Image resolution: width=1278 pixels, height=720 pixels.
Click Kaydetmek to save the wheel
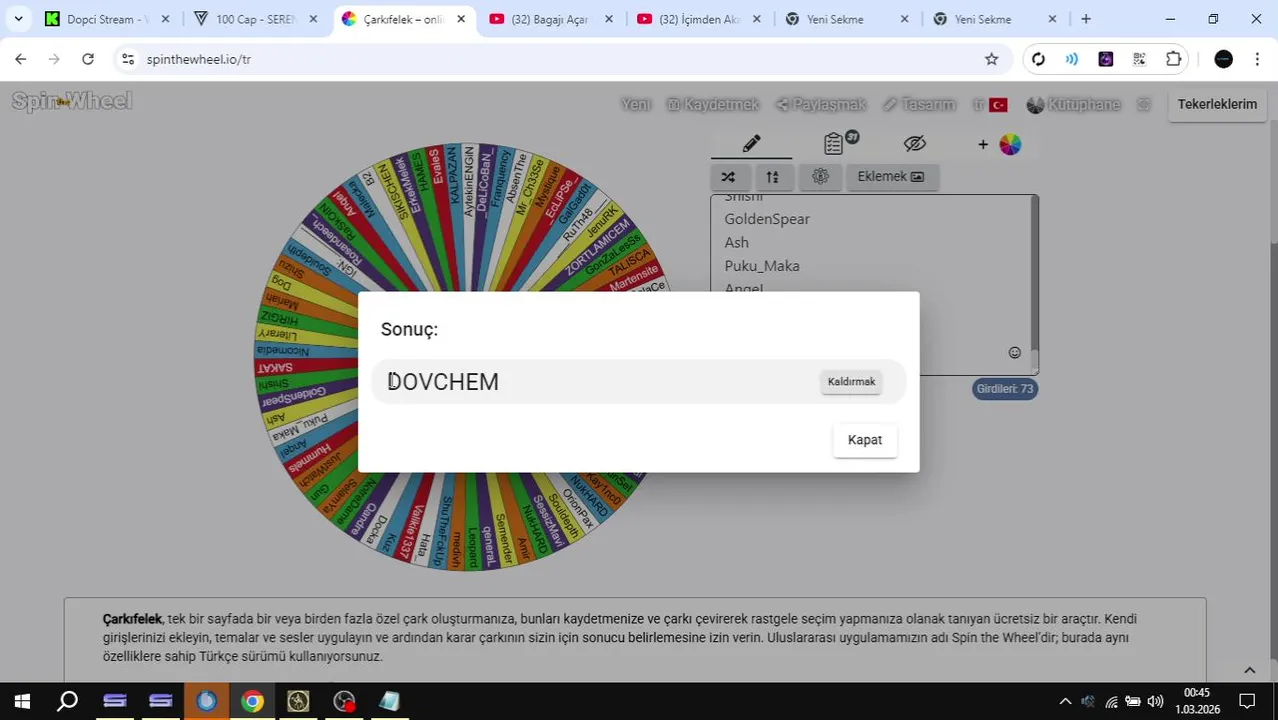click(713, 104)
